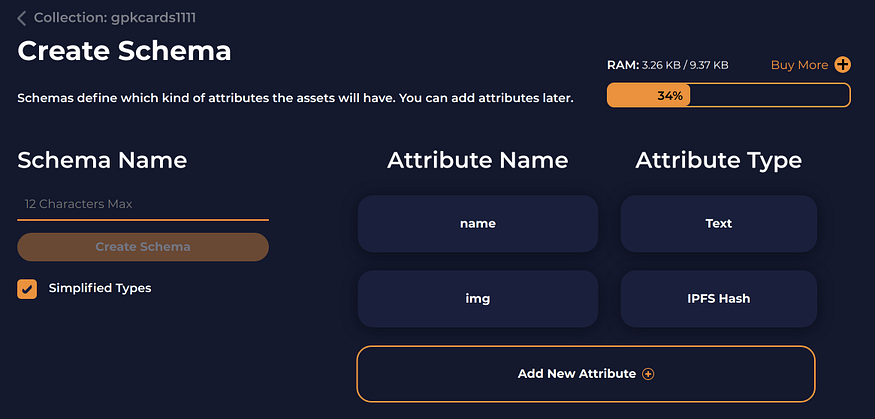
Task: Click the Add New Attribute button
Action: (x=586, y=374)
